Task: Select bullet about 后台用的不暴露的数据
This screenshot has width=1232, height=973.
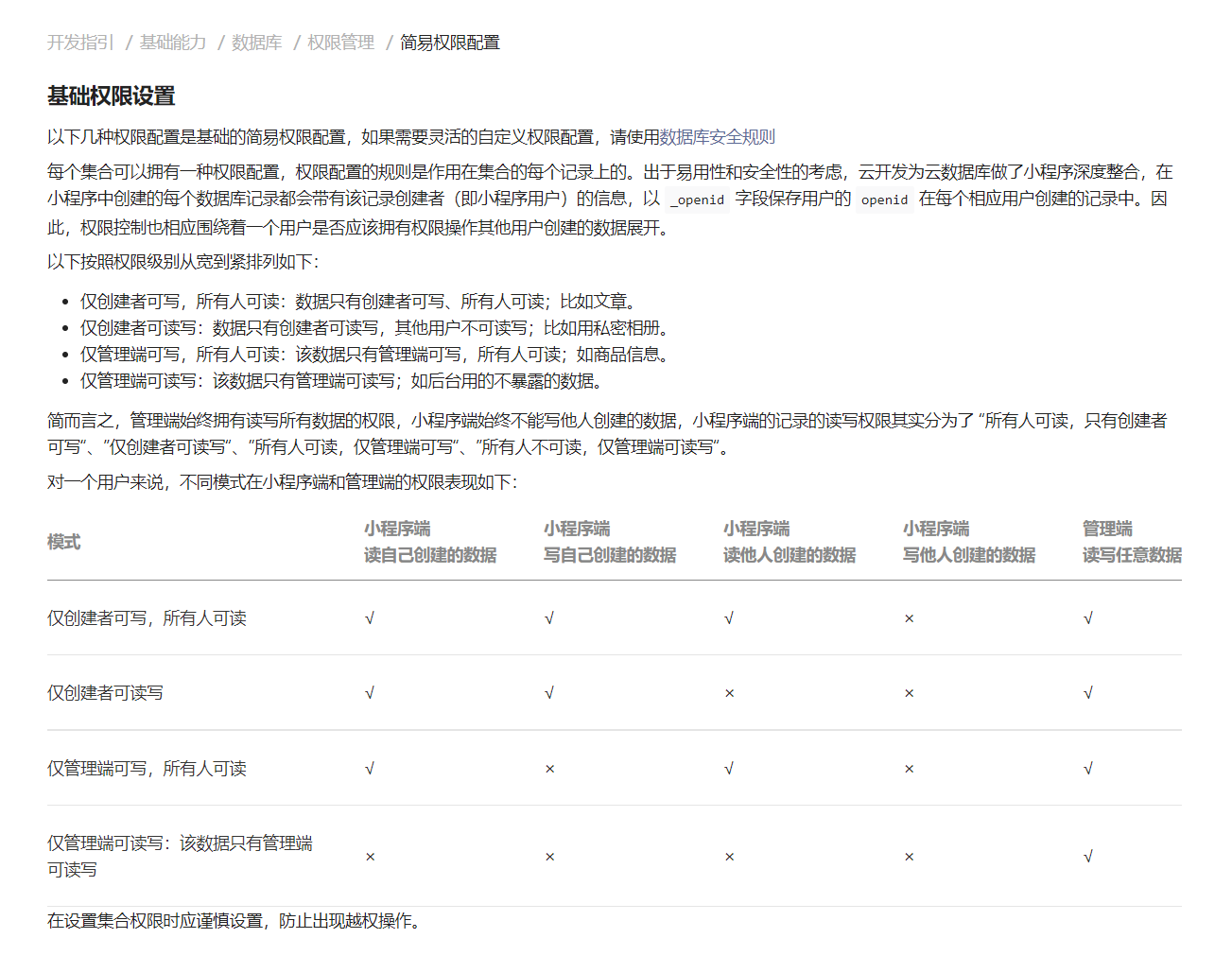Action: 341,381
